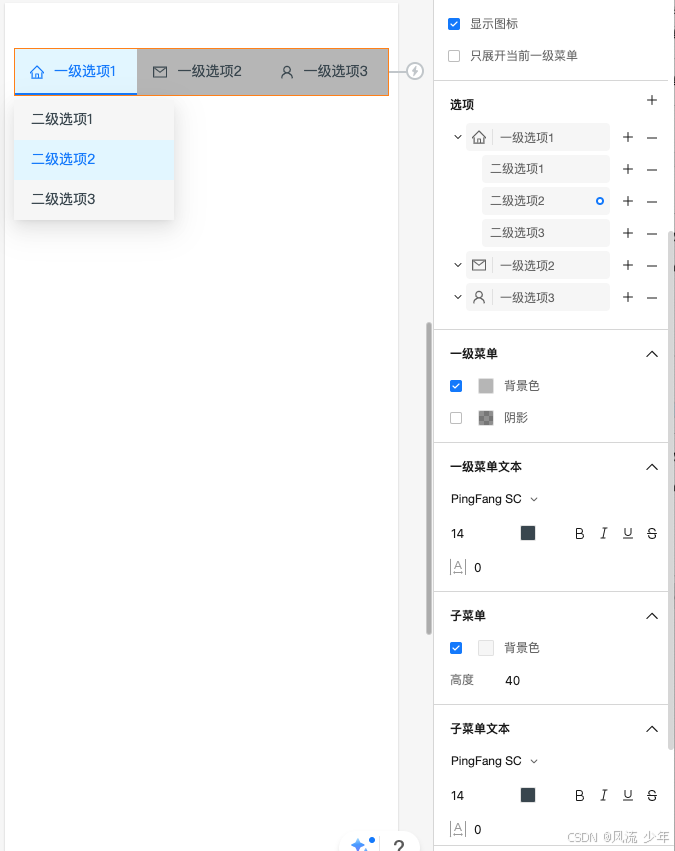This screenshot has width=675, height=851.
Task: Pick the 阴影 shadow color swatch
Action: 486,418
